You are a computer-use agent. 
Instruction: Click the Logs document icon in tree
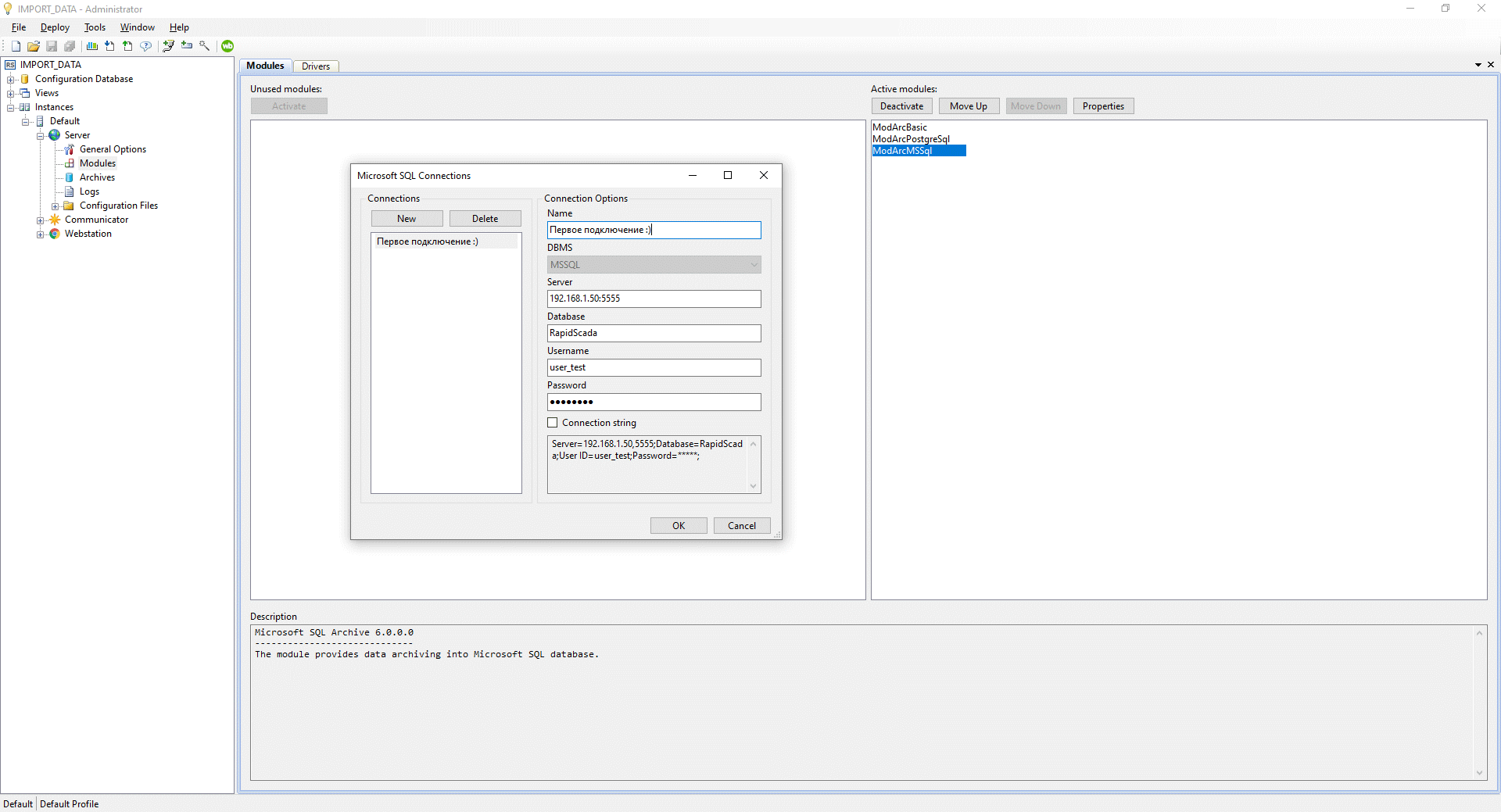pos(70,191)
